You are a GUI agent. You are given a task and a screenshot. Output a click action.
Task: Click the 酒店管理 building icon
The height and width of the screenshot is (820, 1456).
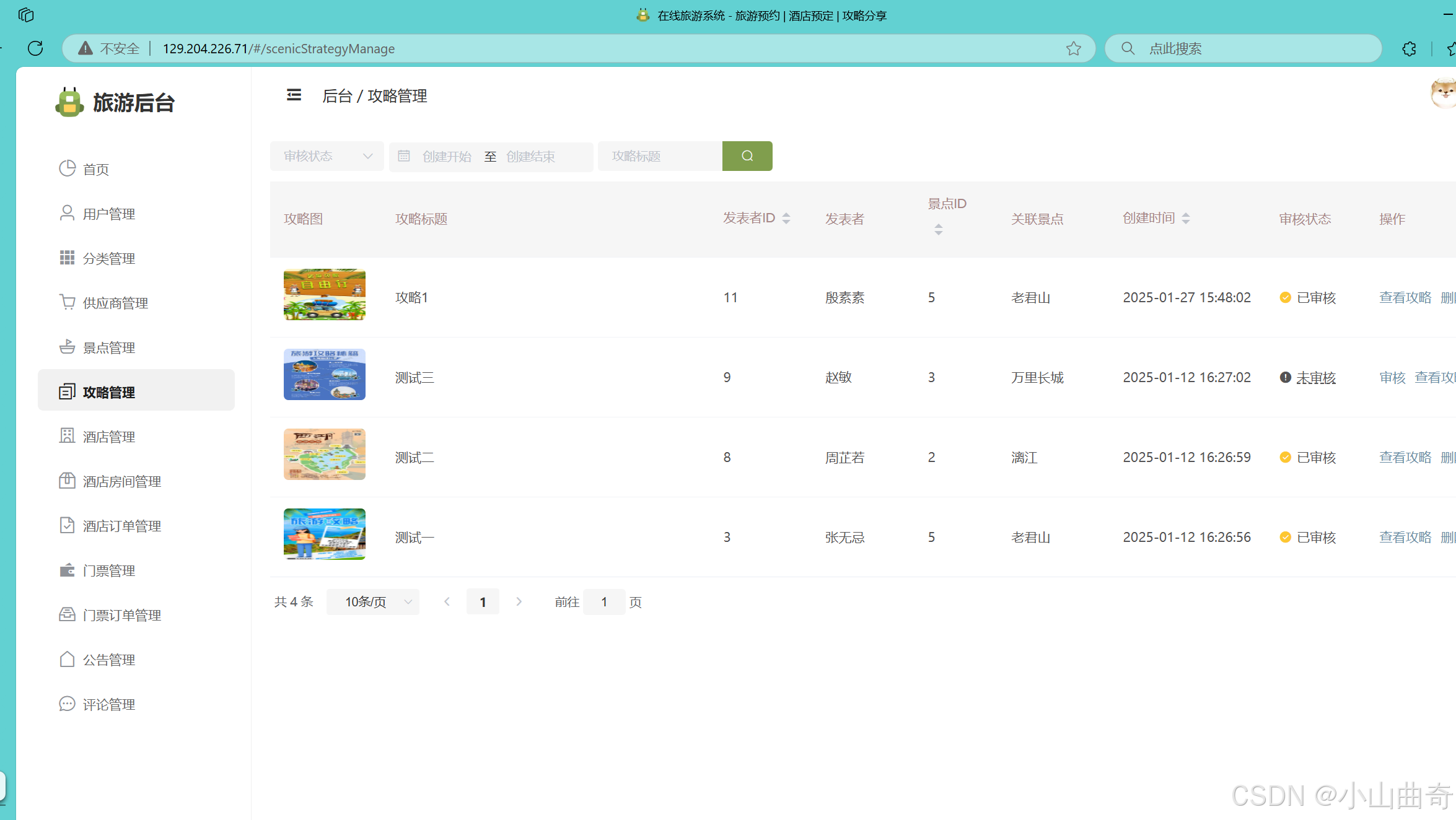tap(67, 436)
